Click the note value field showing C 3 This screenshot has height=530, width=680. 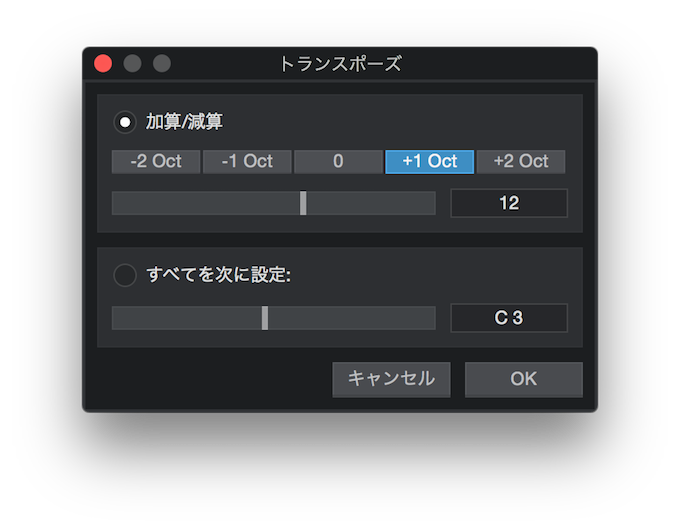[x=509, y=318]
